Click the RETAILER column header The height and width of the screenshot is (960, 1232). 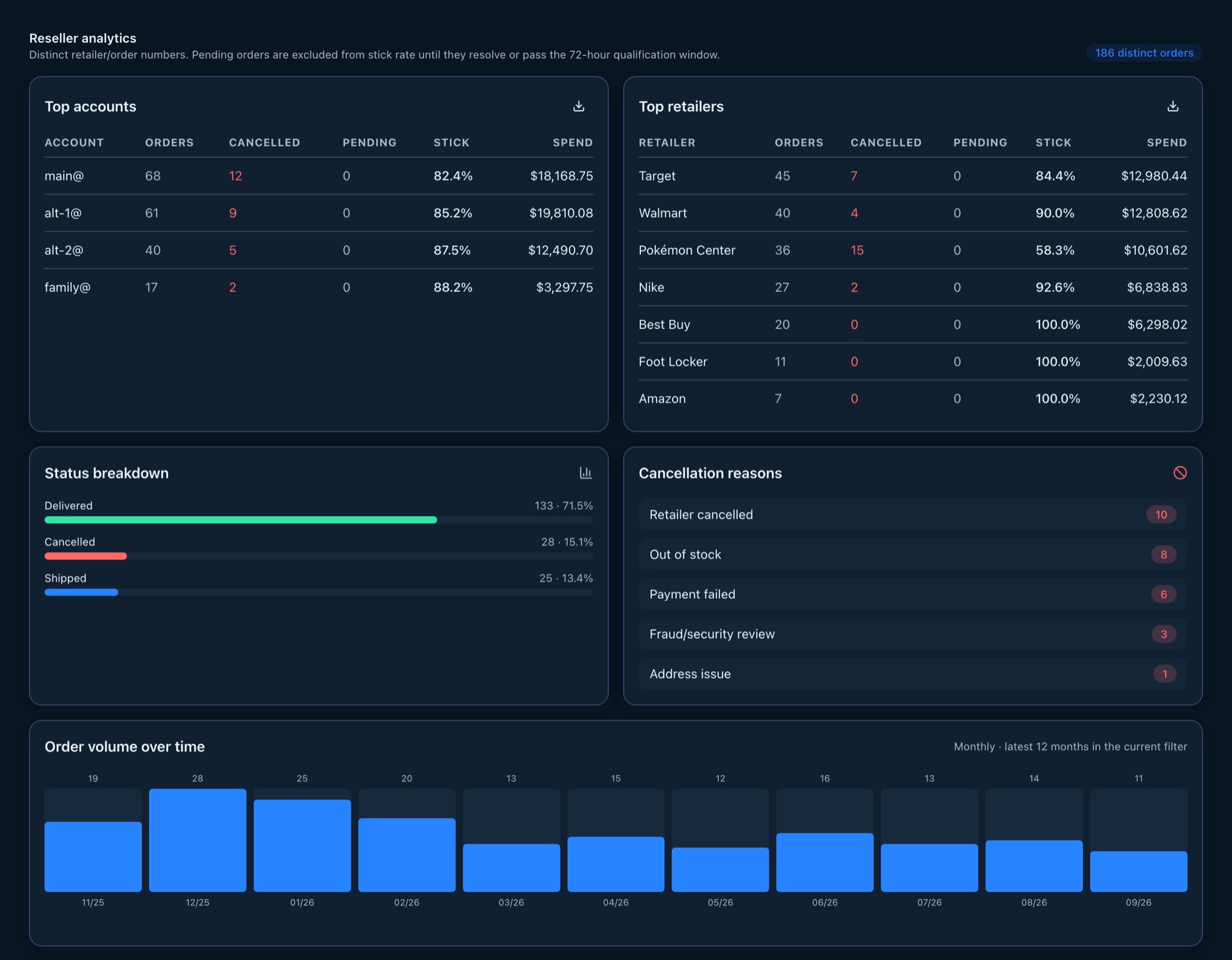(x=667, y=142)
